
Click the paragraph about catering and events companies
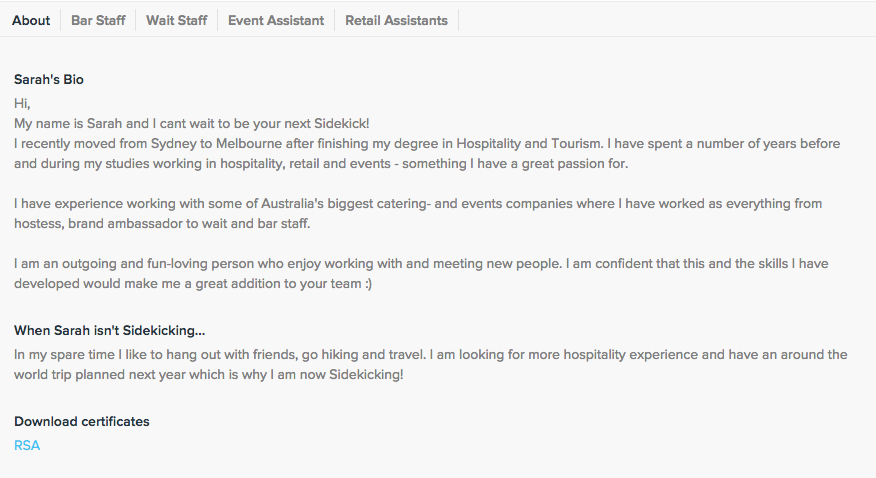point(418,204)
